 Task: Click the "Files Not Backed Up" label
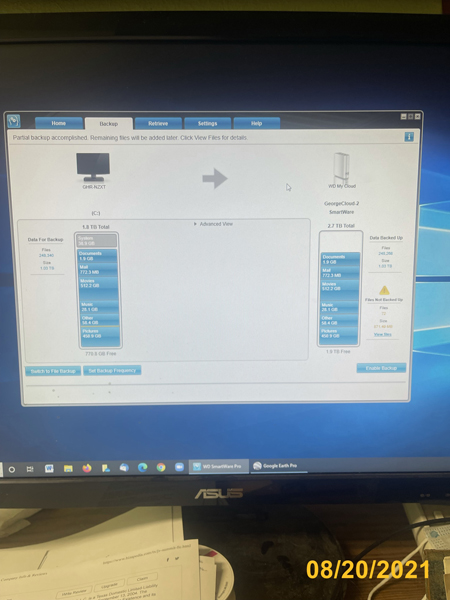click(383, 300)
